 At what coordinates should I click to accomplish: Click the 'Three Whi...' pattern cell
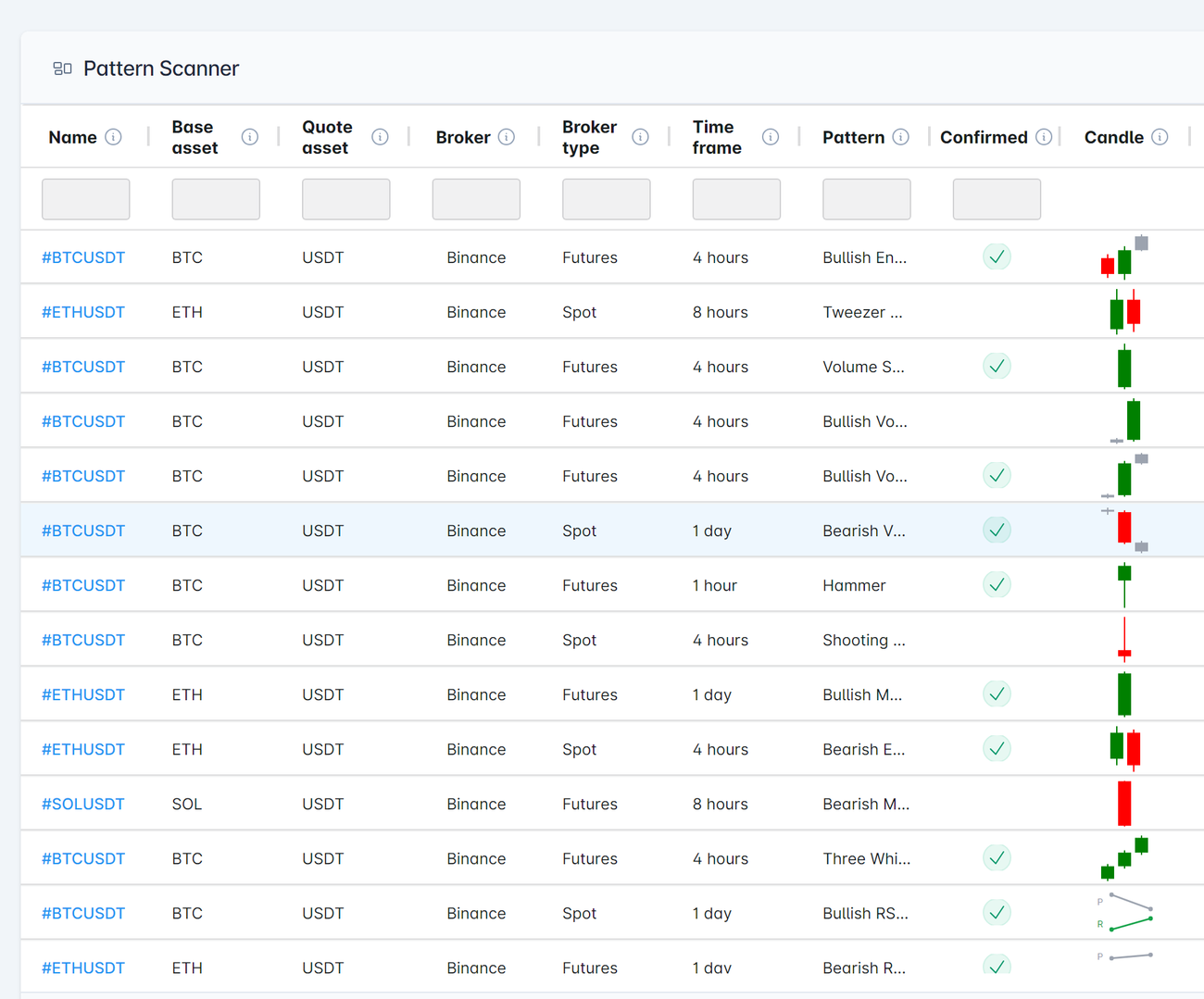[x=866, y=858]
